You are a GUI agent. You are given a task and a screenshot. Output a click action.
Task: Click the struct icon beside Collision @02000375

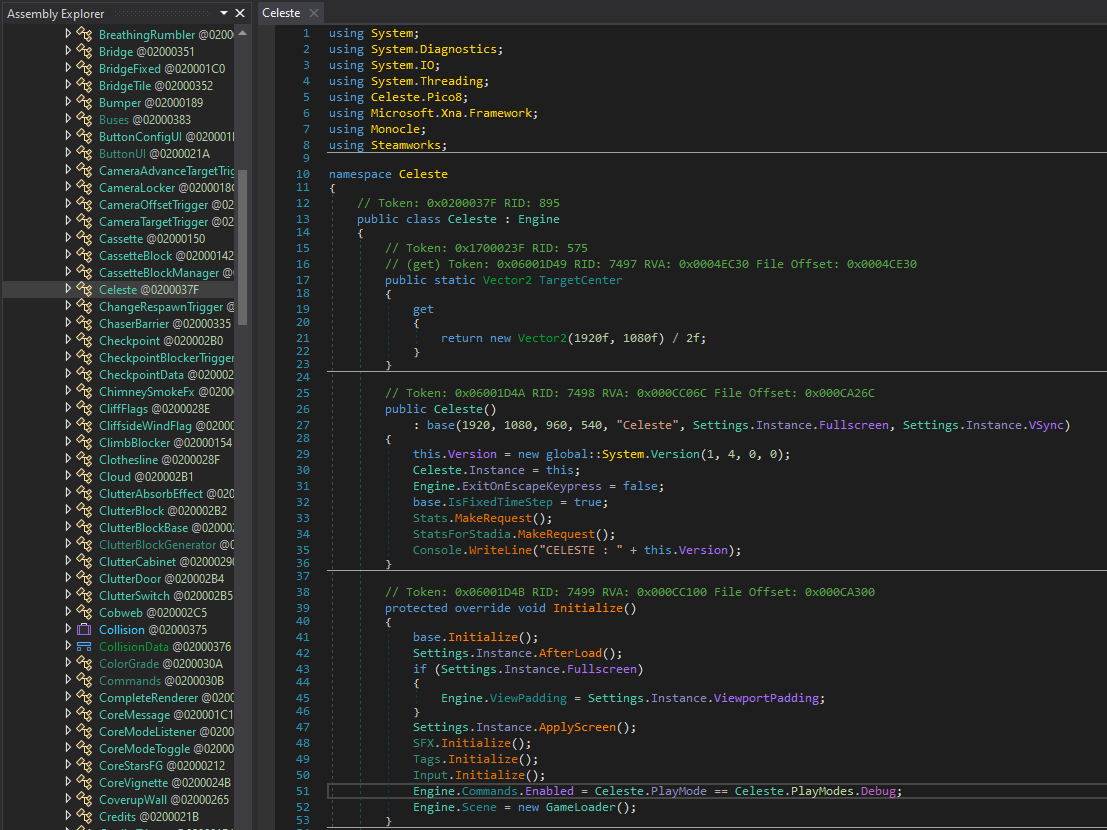tap(84, 630)
